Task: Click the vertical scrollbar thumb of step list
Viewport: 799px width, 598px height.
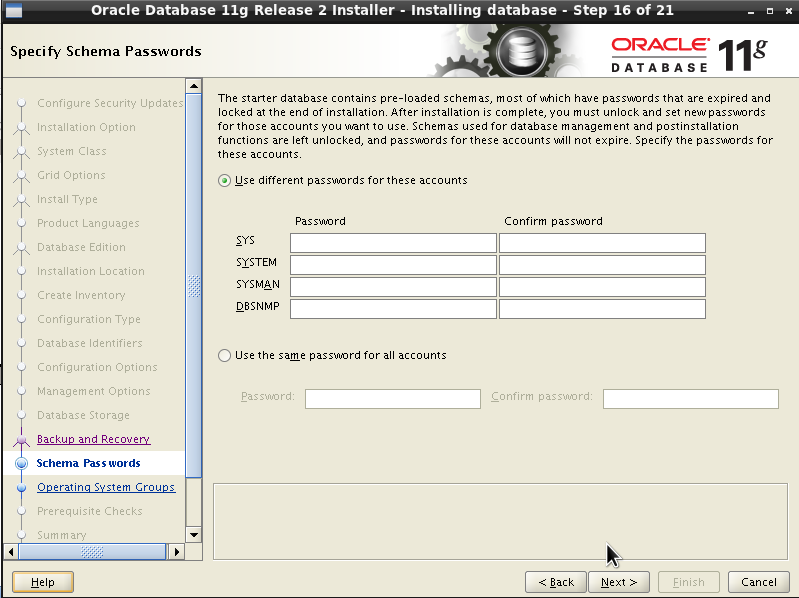Action: coord(194,286)
